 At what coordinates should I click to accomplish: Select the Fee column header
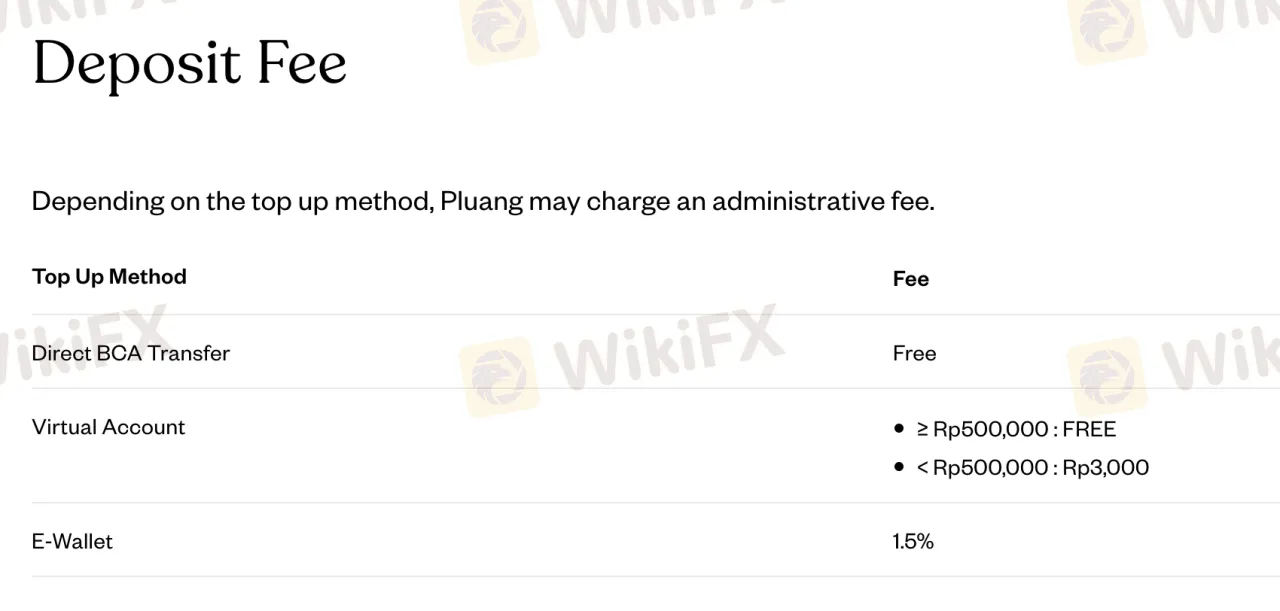910,279
